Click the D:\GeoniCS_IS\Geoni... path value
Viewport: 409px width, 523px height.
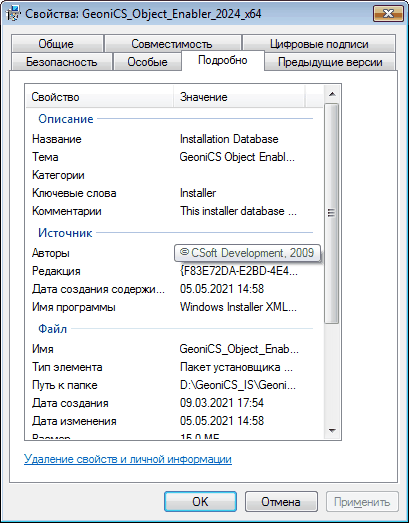point(238,385)
